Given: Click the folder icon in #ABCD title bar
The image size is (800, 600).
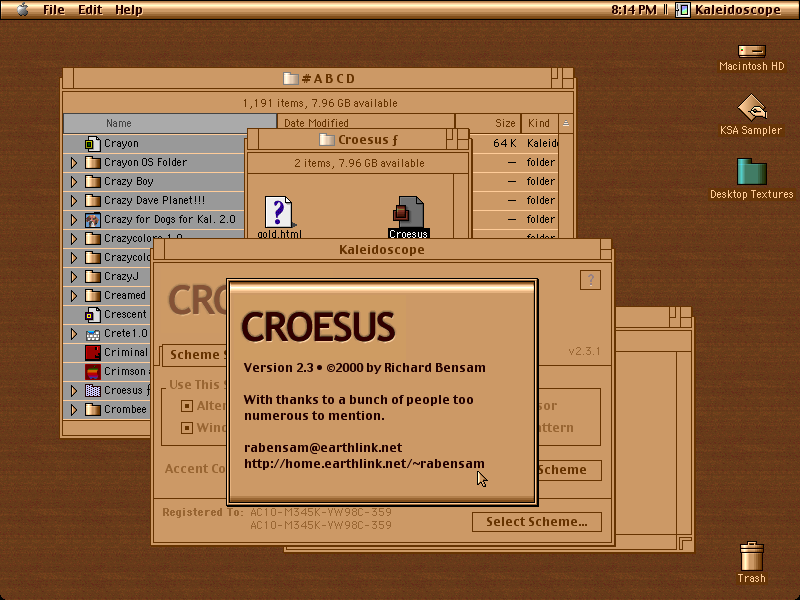Looking at the screenshot, I should click(x=291, y=79).
